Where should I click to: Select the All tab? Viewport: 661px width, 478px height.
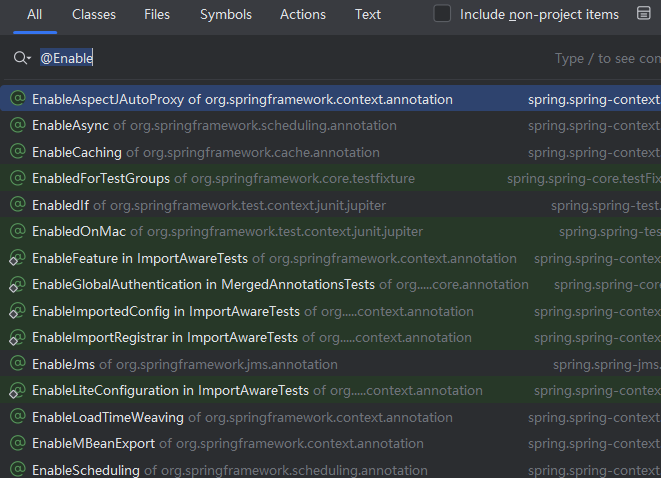pos(35,15)
